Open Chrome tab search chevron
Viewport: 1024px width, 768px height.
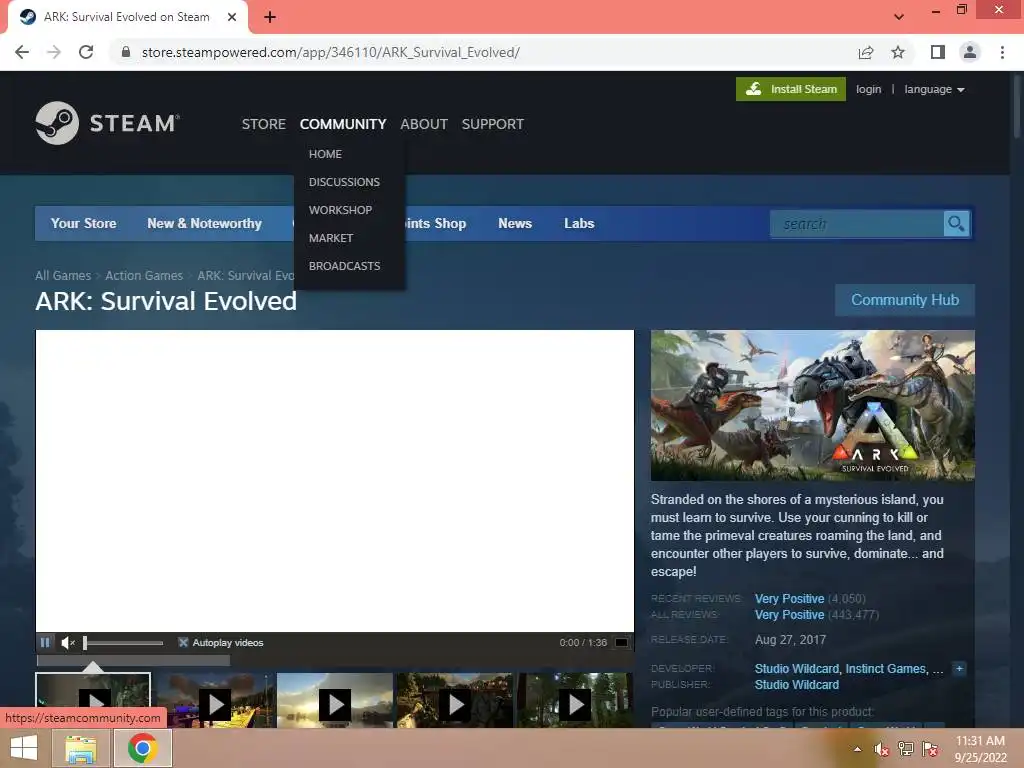(899, 17)
